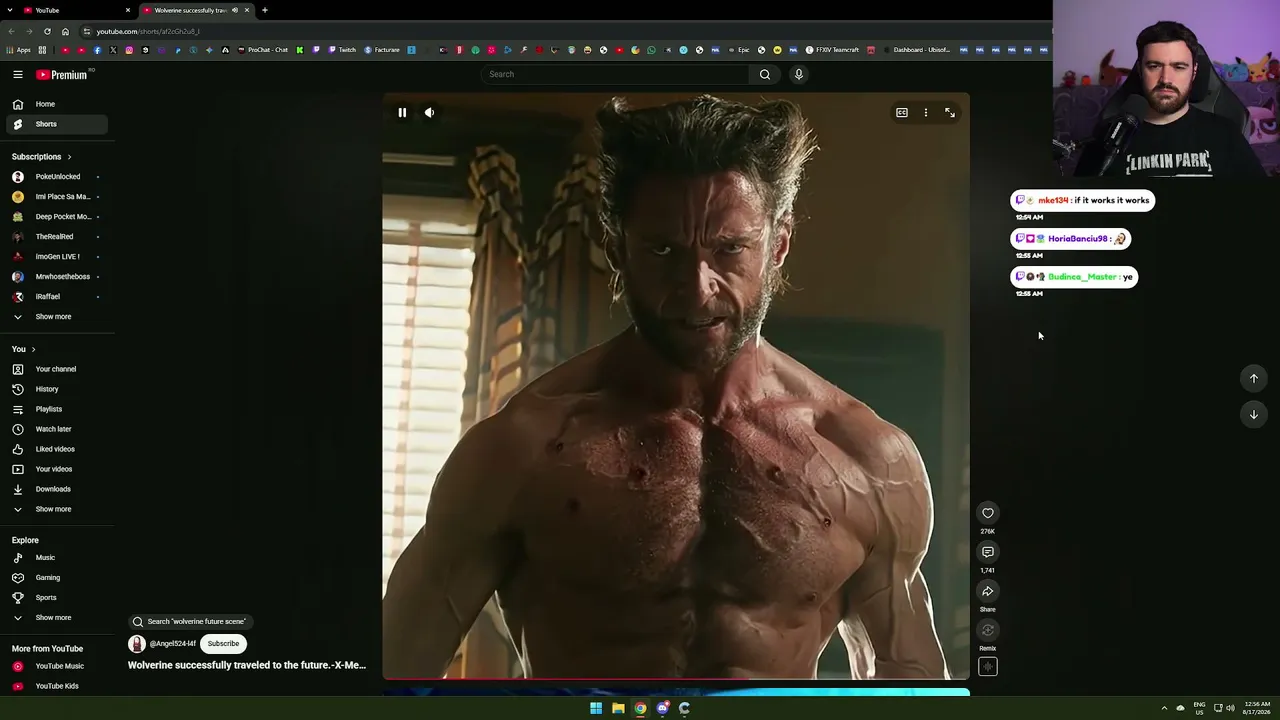Viewport: 1280px width, 720px height.
Task: Open the Mrwhosetheboss subscription channel
Action: (x=57, y=277)
